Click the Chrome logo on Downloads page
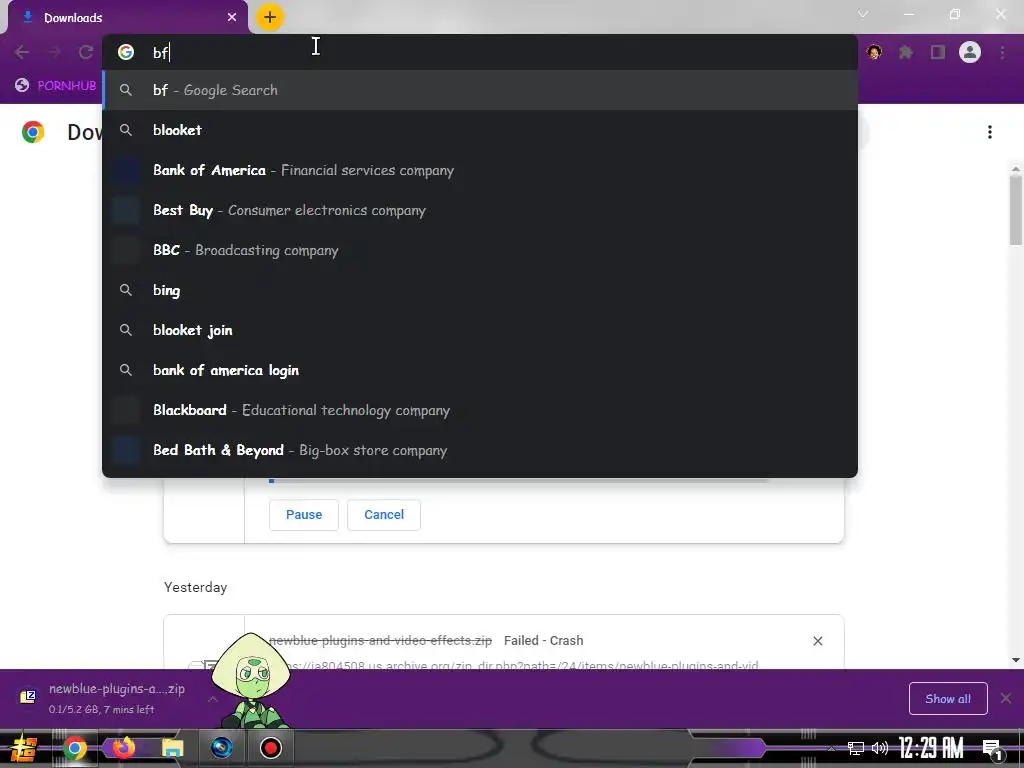The image size is (1024, 768). tap(33, 132)
